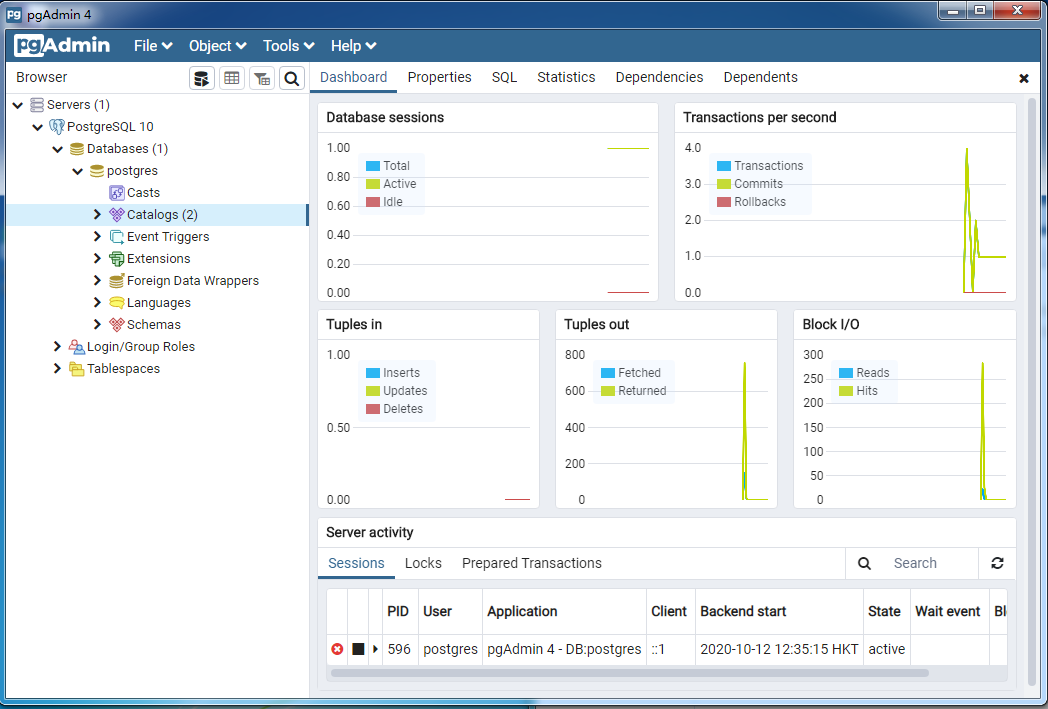The image size is (1048, 709).
Task: Open the Tools menu
Action: pos(288,45)
